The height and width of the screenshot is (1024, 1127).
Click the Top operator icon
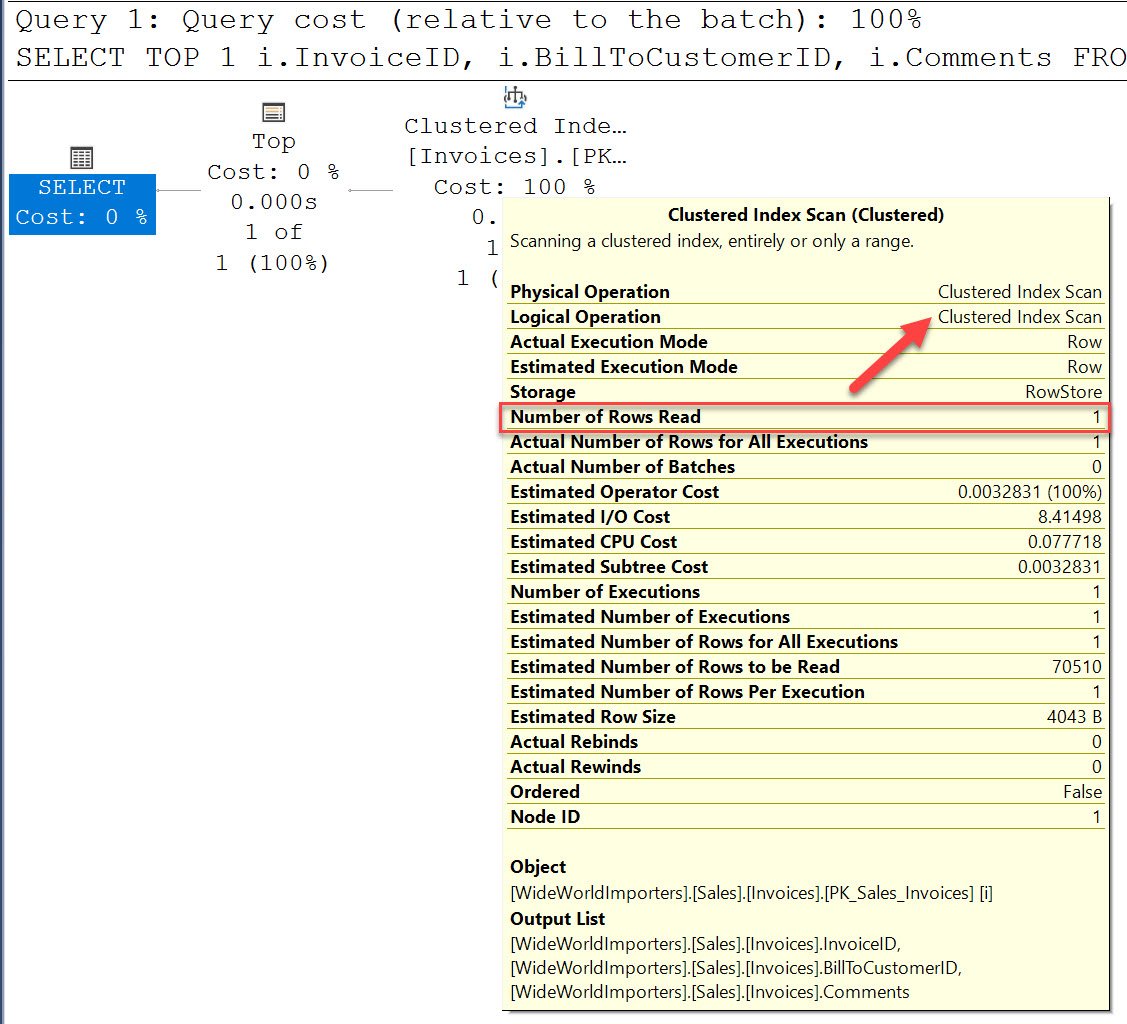[x=272, y=112]
